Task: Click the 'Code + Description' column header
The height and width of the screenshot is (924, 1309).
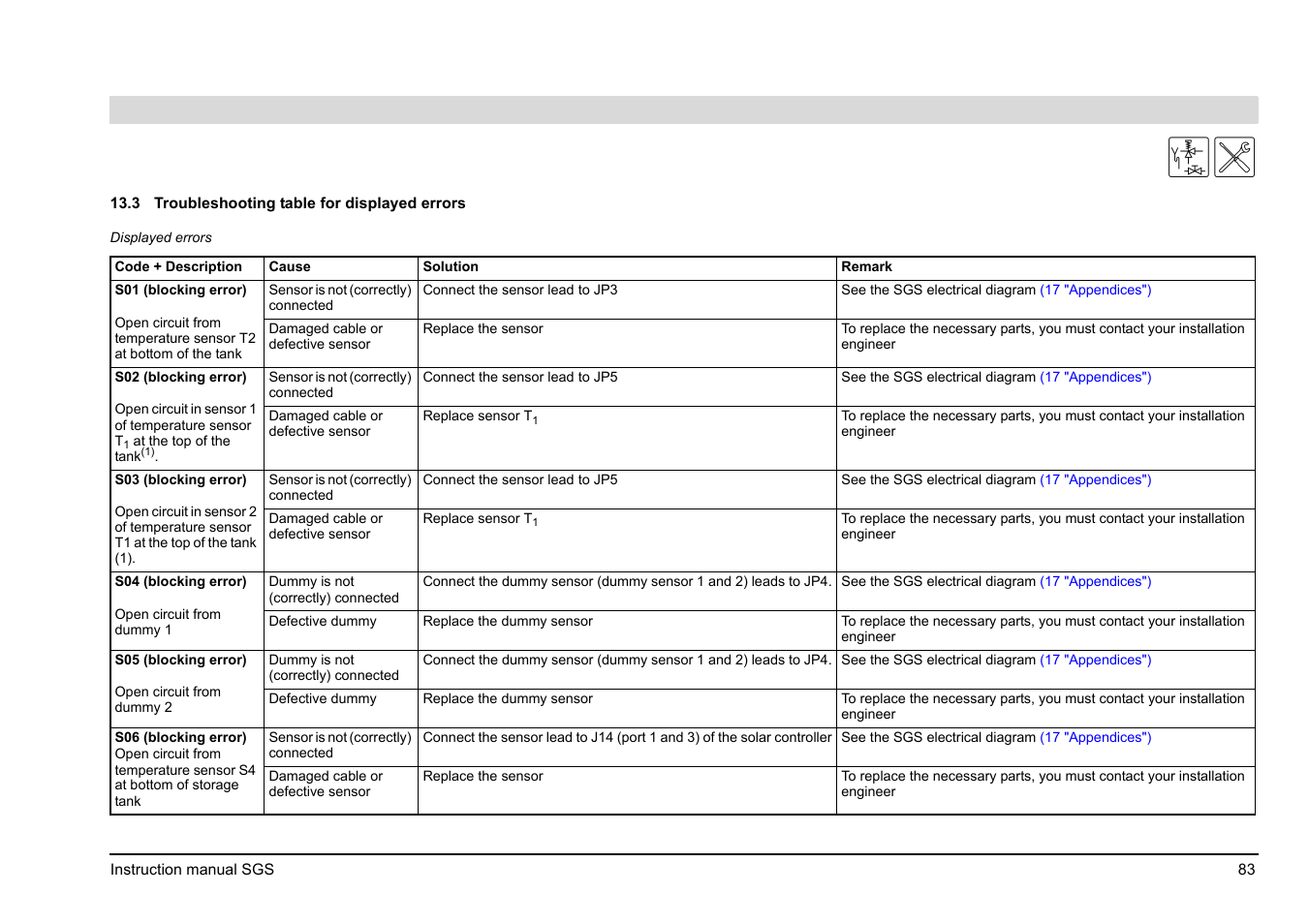Action: 178,266
